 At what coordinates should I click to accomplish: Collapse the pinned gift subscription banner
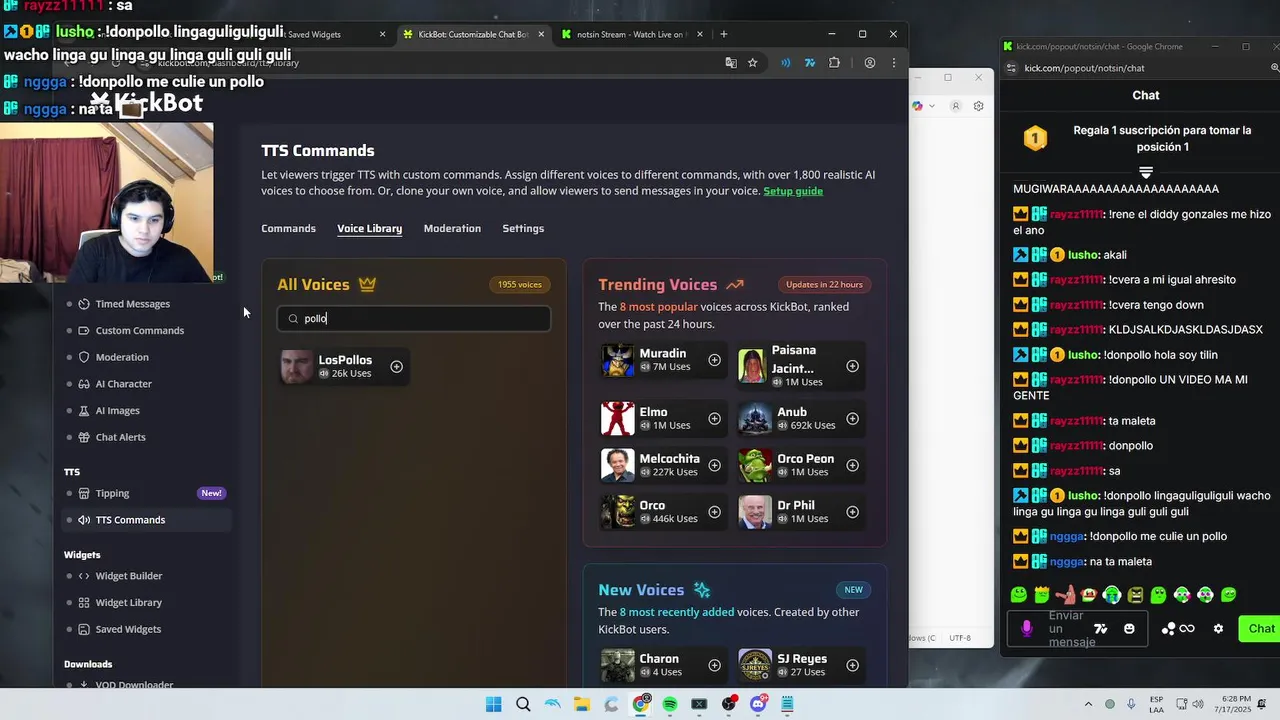[1146, 173]
